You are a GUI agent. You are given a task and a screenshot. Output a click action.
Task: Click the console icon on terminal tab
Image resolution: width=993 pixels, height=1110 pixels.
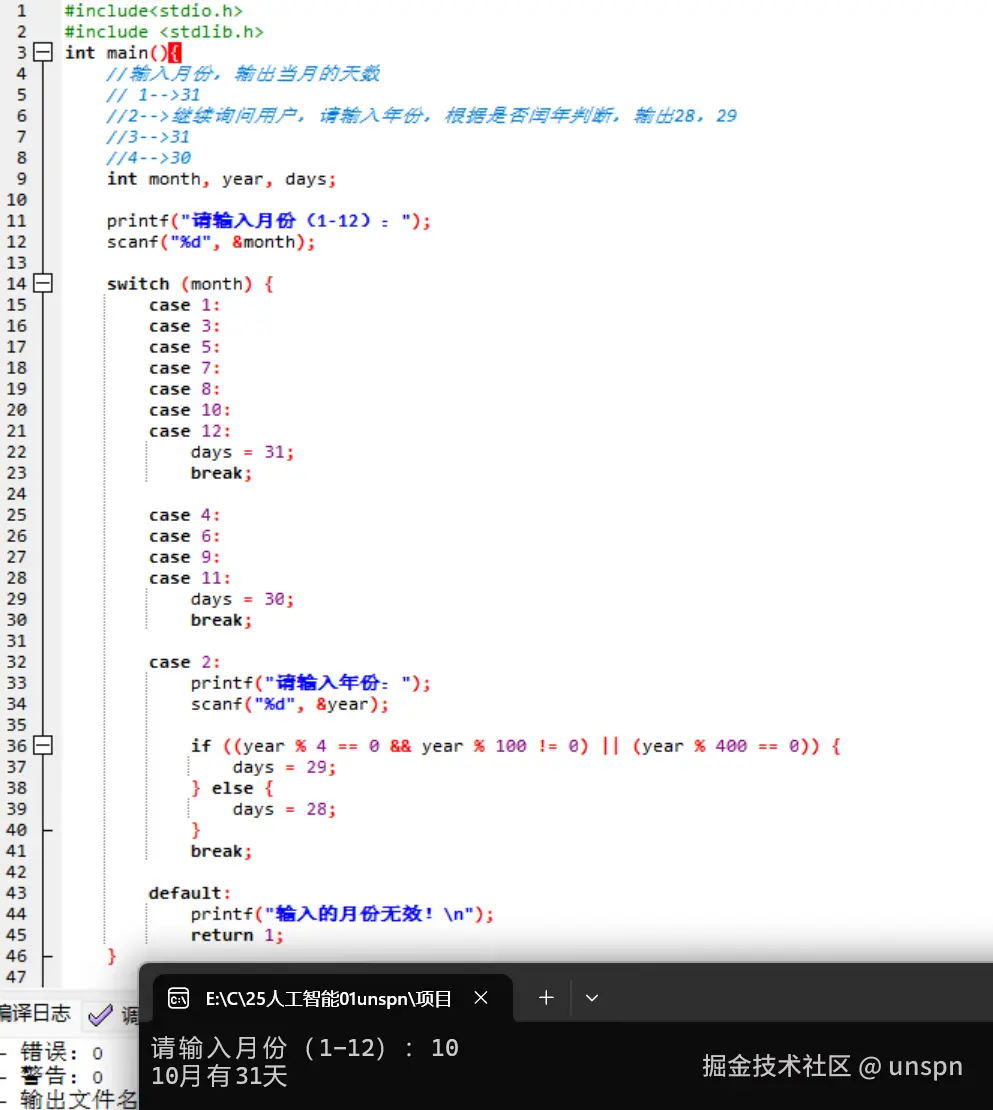(178, 998)
